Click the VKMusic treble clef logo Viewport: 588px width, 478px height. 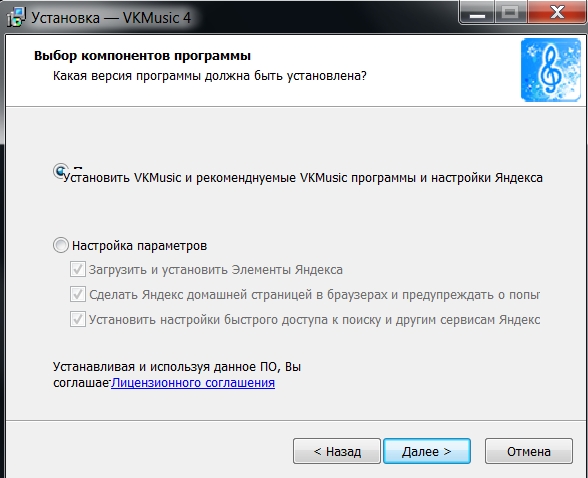pyautogui.click(x=550, y=70)
